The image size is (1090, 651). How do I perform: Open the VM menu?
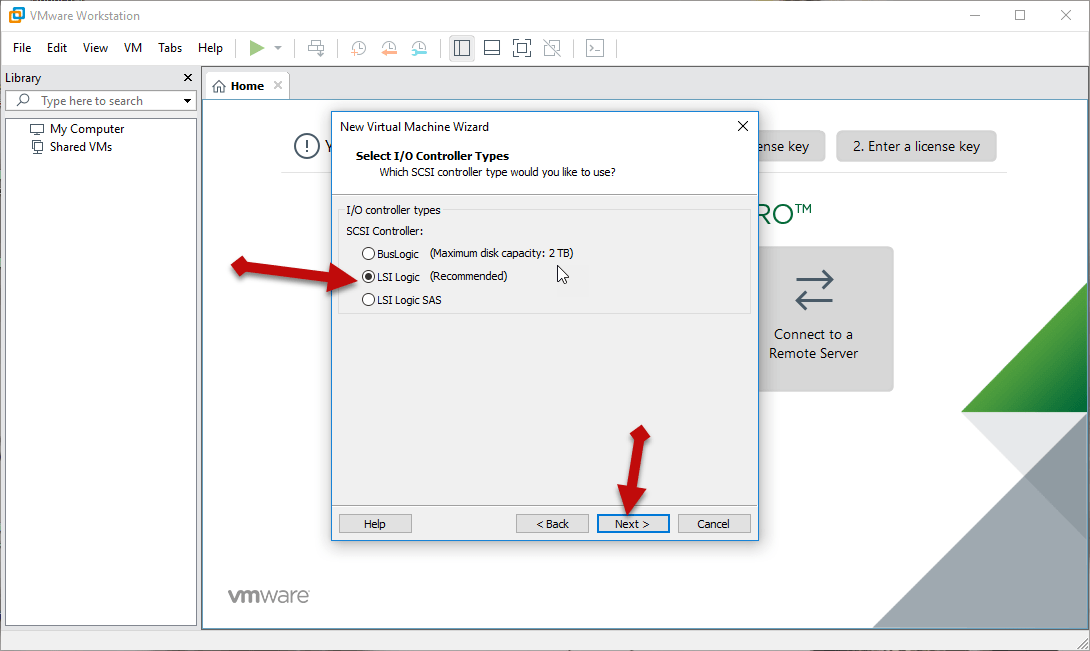click(133, 48)
